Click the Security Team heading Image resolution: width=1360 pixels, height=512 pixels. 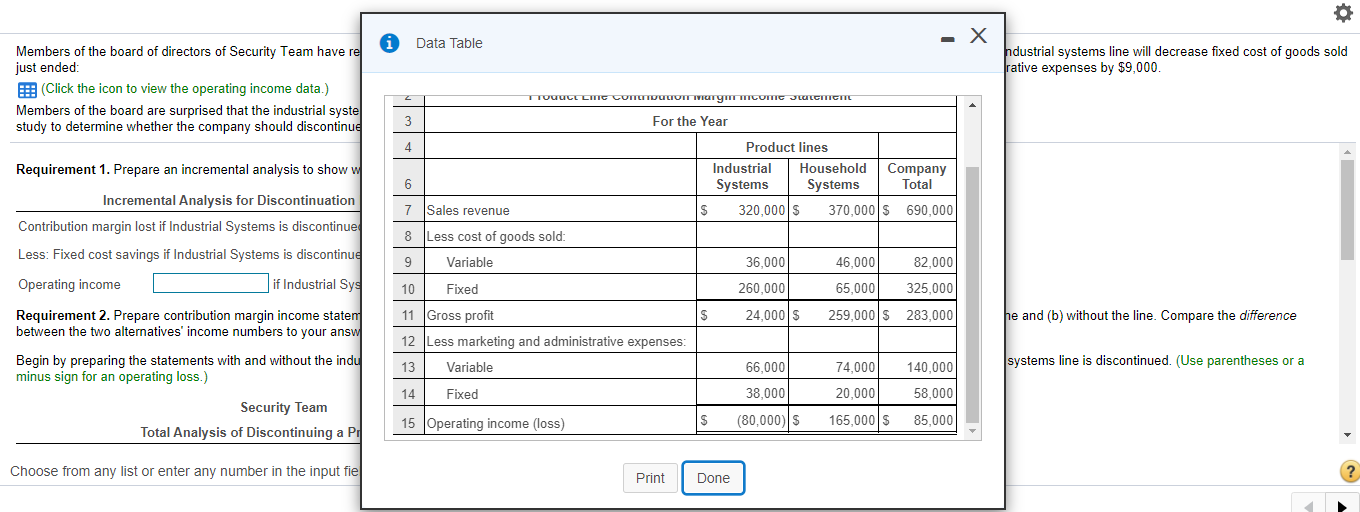284,407
